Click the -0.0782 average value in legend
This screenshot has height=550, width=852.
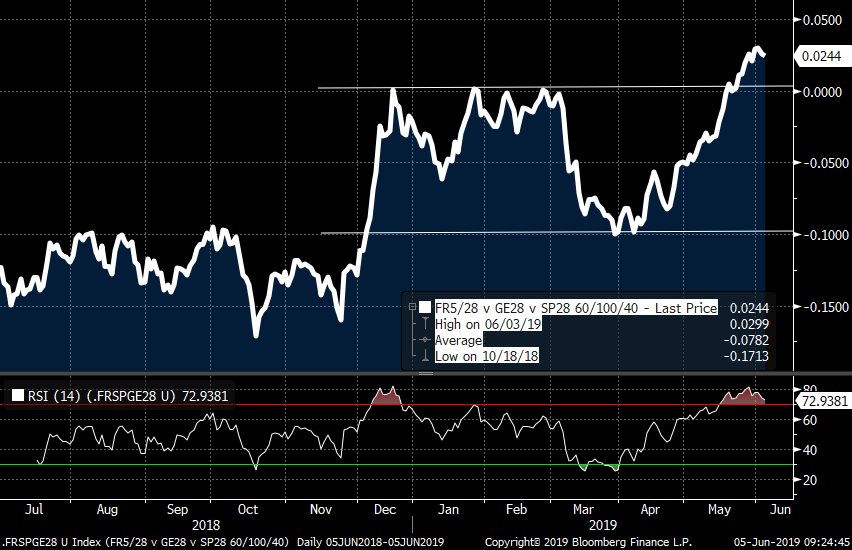click(x=746, y=340)
